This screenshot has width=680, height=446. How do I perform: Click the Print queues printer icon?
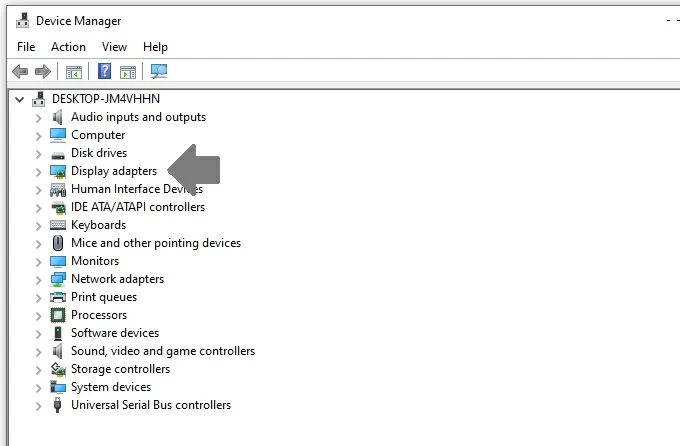tap(58, 297)
